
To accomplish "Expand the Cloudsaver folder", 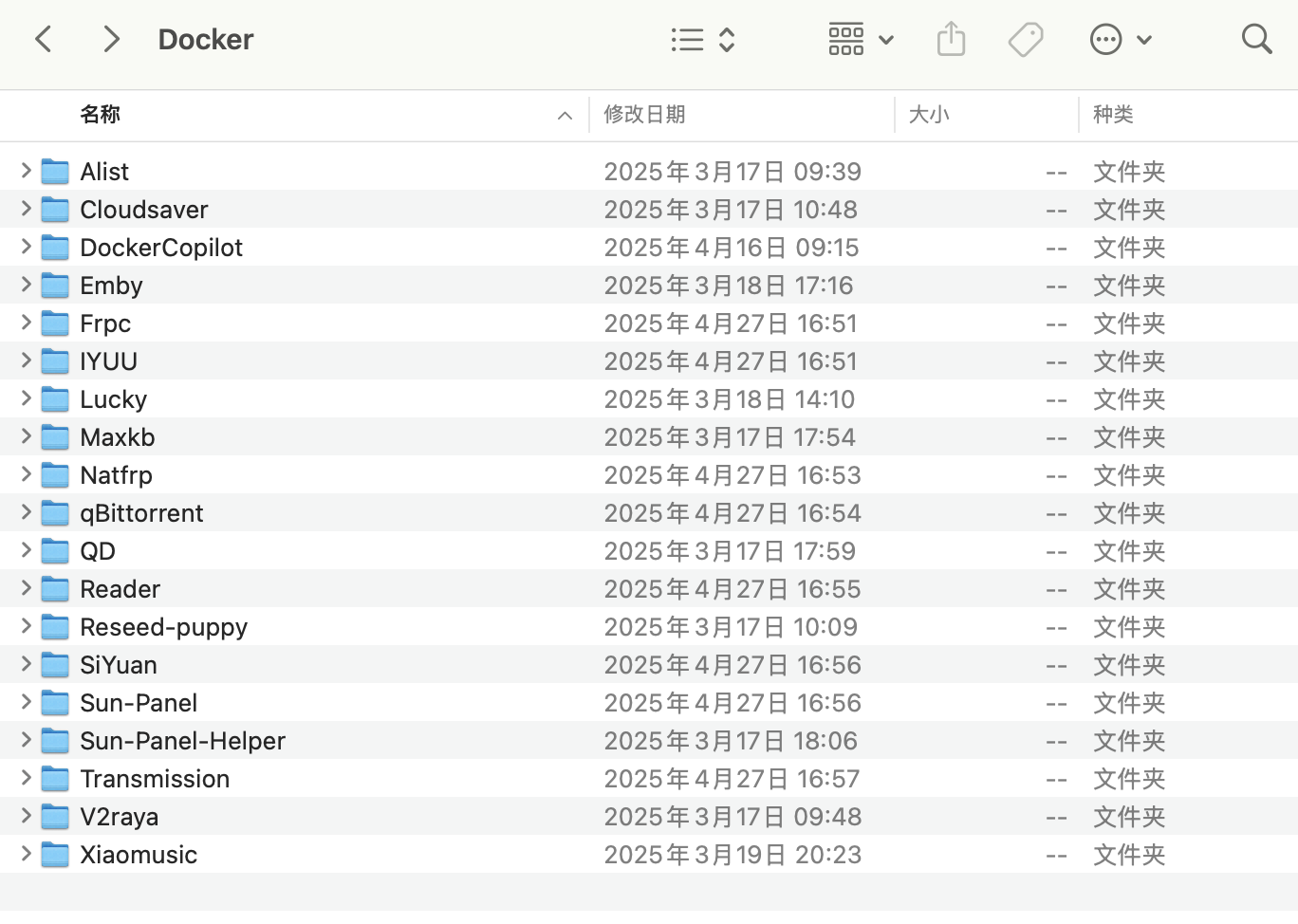I will pos(26,209).
